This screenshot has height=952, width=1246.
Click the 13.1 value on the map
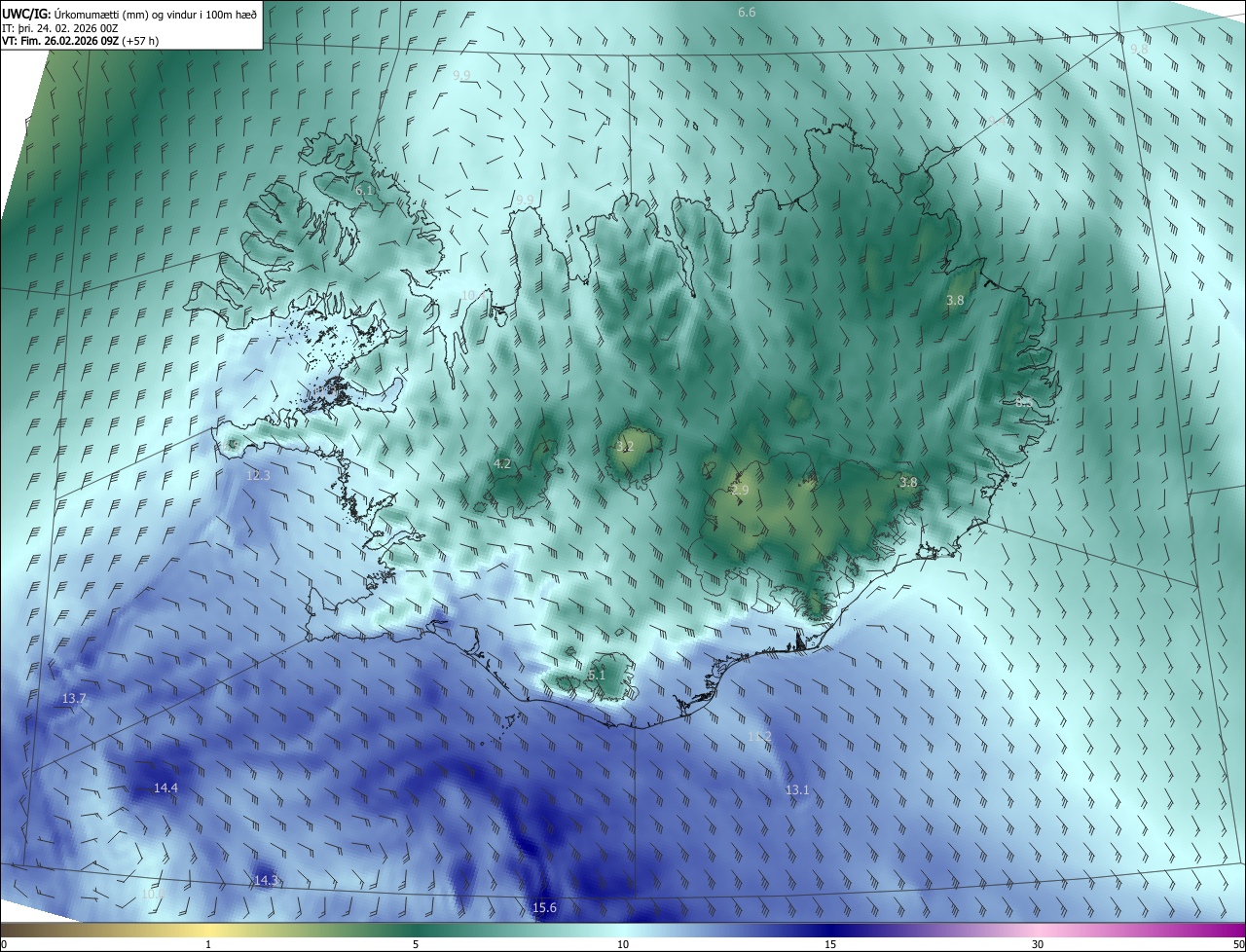click(x=797, y=790)
